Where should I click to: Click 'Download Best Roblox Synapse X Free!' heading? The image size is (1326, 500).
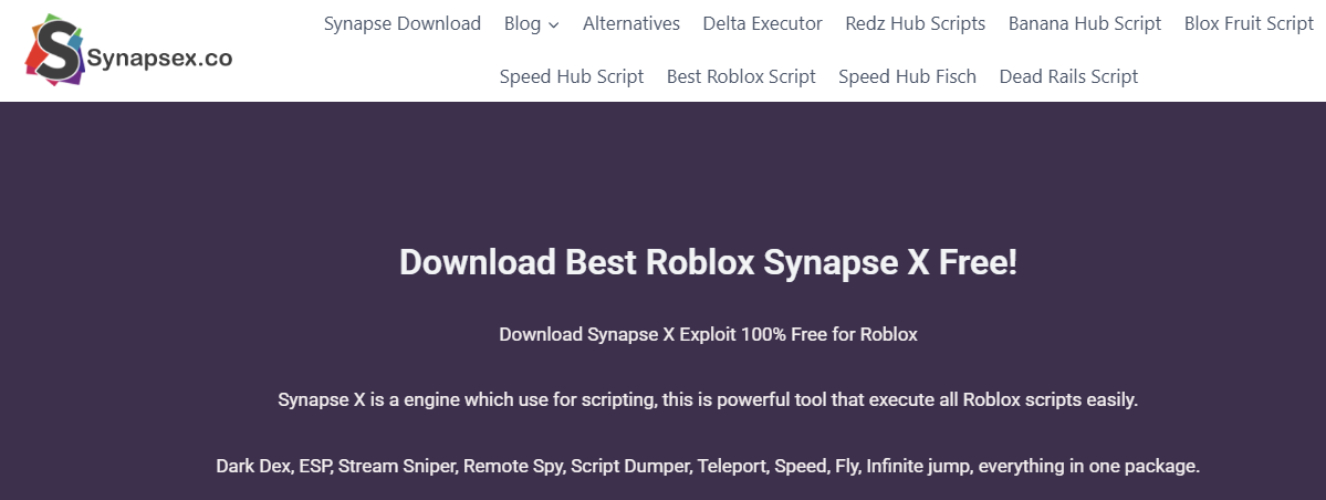tap(708, 262)
